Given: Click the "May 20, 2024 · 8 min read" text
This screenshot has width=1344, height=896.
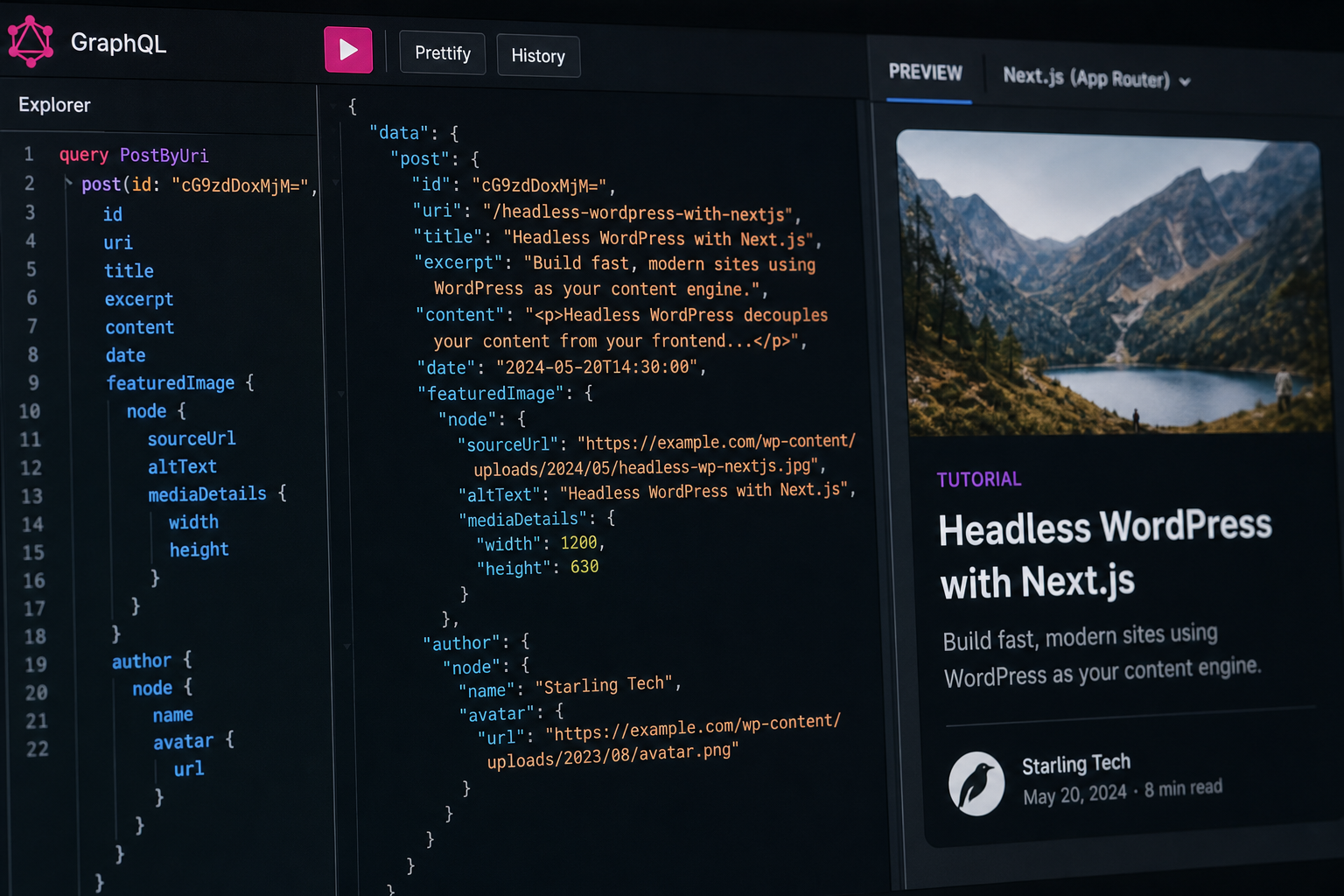Looking at the screenshot, I should [x=1123, y=792].
